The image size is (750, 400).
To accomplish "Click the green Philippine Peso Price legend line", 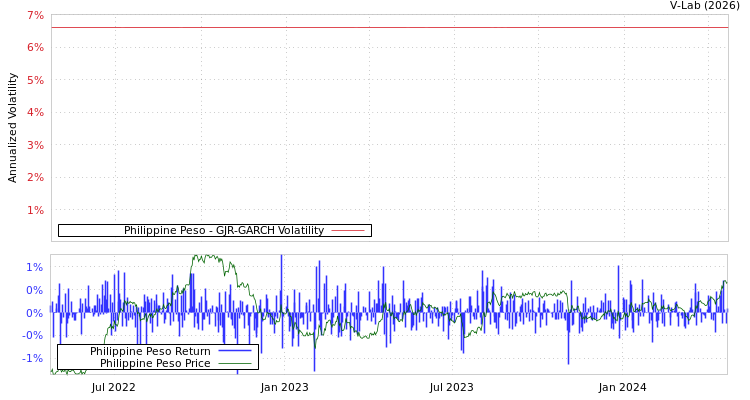I will [234, 363].
